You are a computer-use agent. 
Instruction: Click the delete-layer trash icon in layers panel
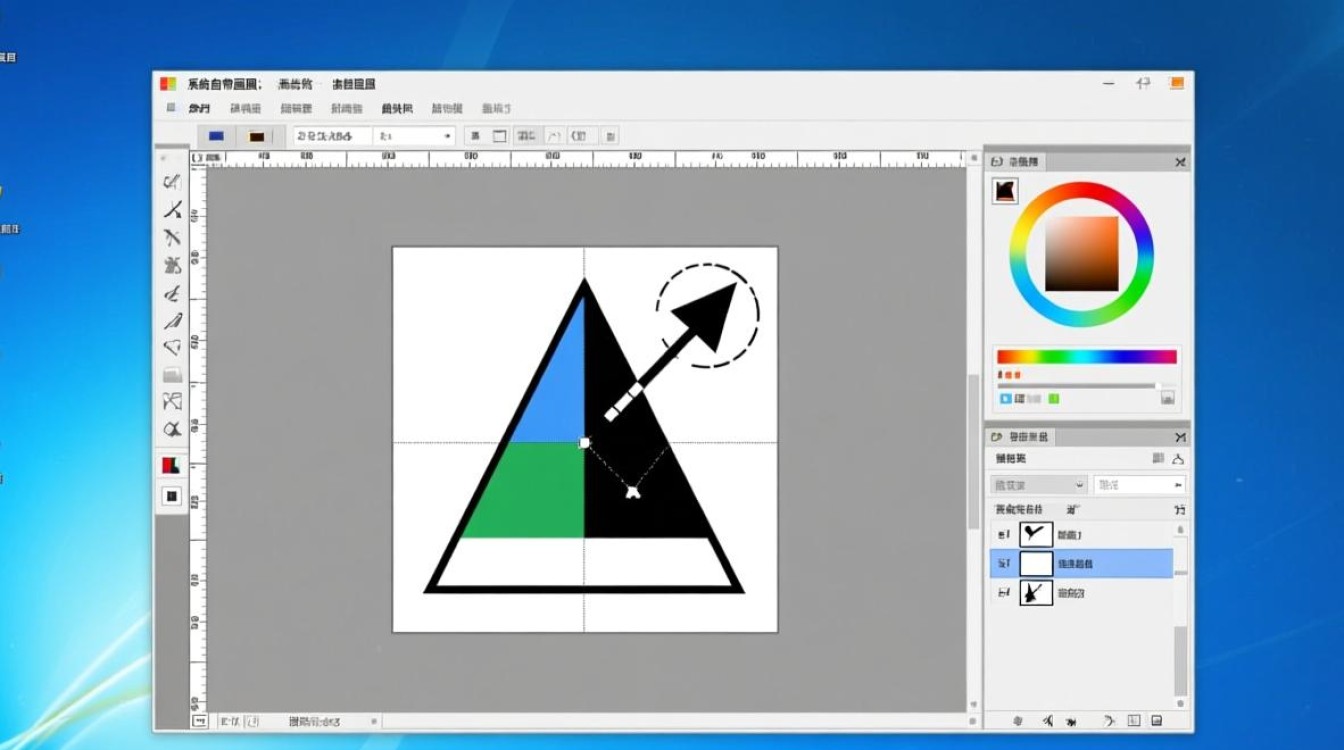[1070, 719]
